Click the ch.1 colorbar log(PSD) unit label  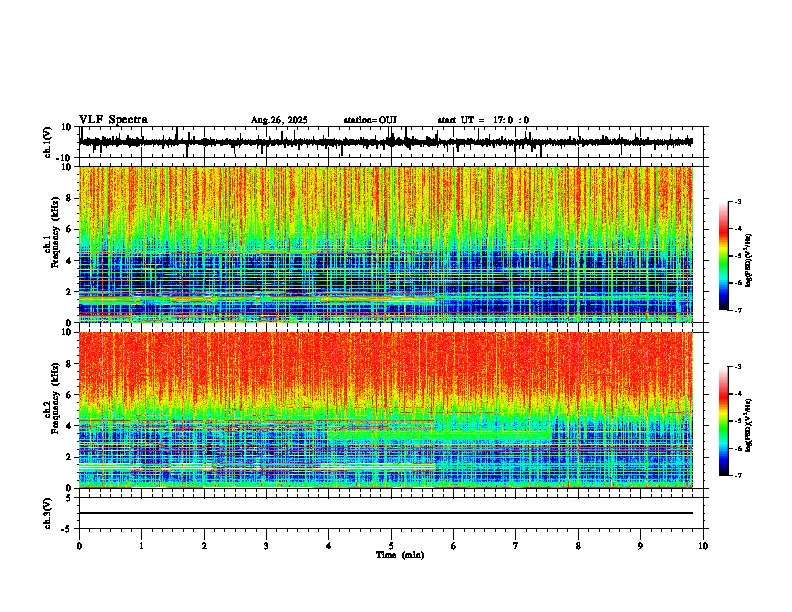749,261
